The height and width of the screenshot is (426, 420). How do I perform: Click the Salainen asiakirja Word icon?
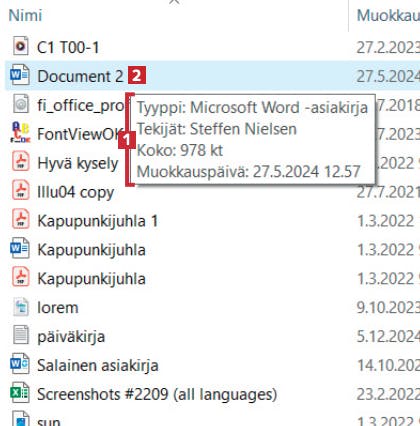20,365
